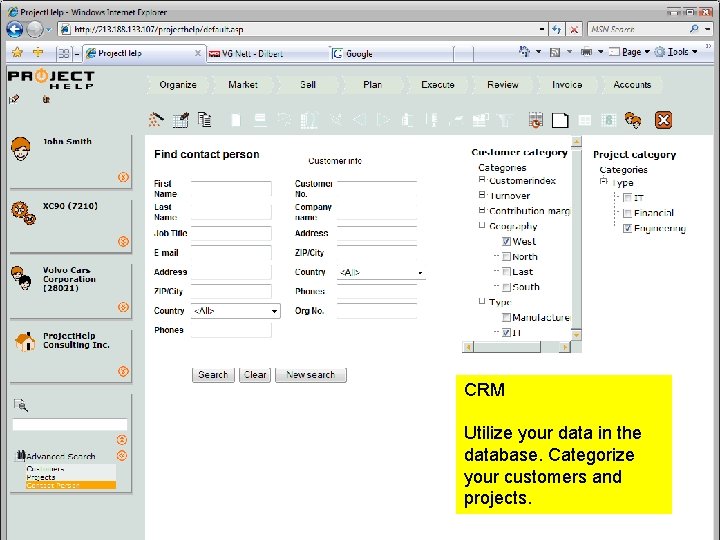Screen dimensions: 720x540
Task: Click the sidebar quick search text box
Action: click(x=69, y=424)
